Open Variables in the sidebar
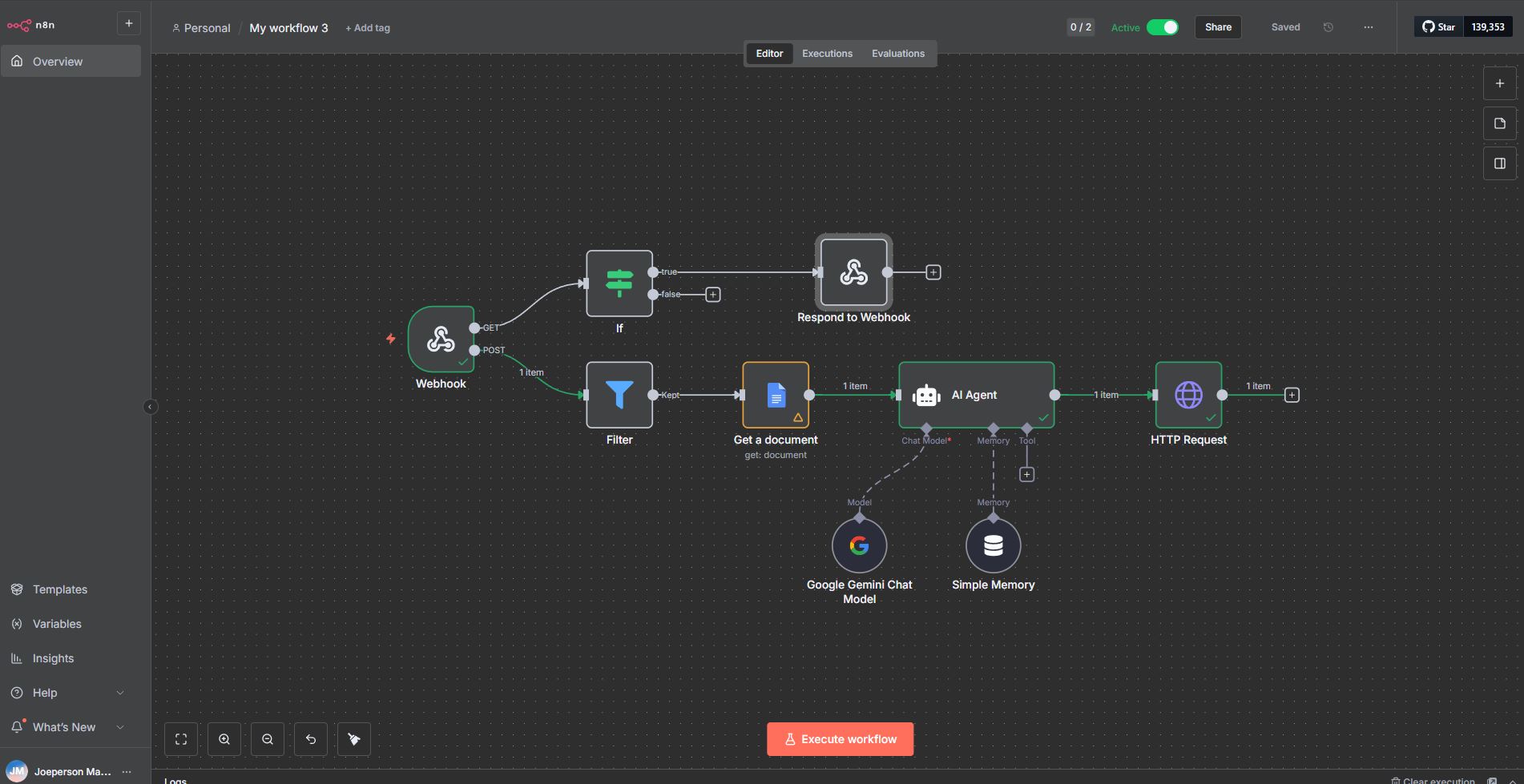Screen dimensions: 1524x784 (71, 624)
